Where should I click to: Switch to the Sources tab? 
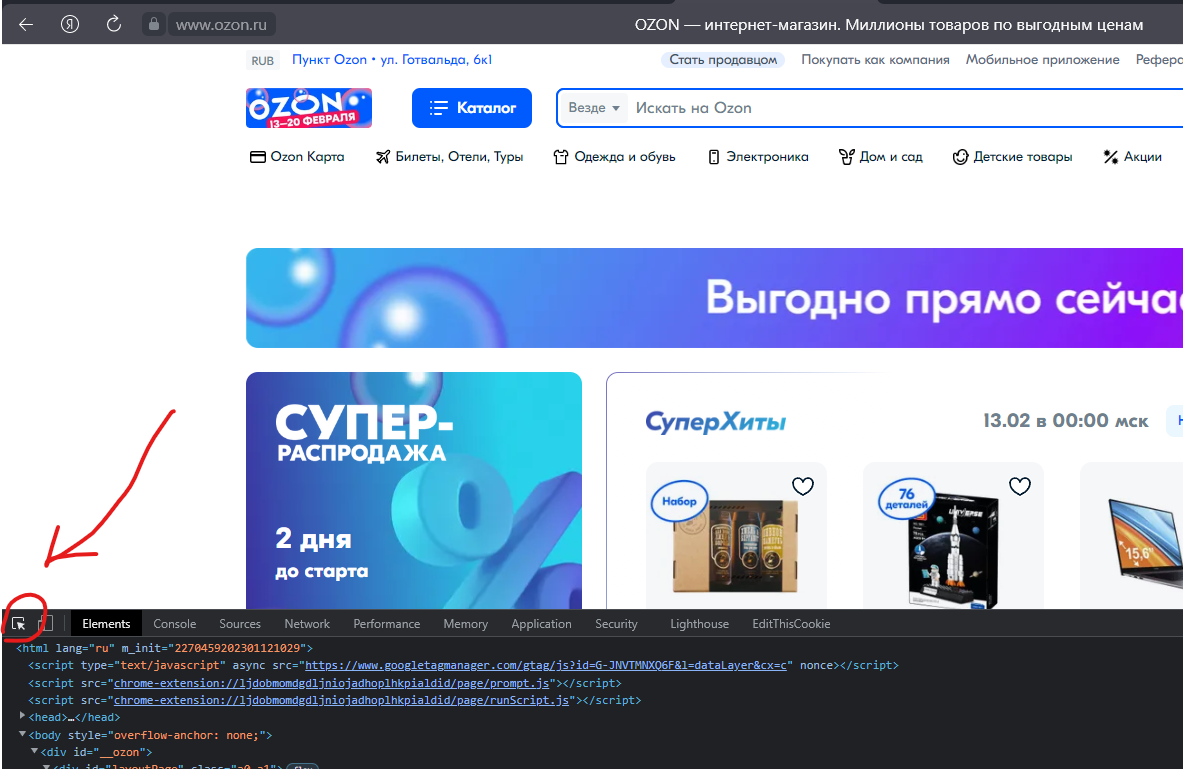240,624
